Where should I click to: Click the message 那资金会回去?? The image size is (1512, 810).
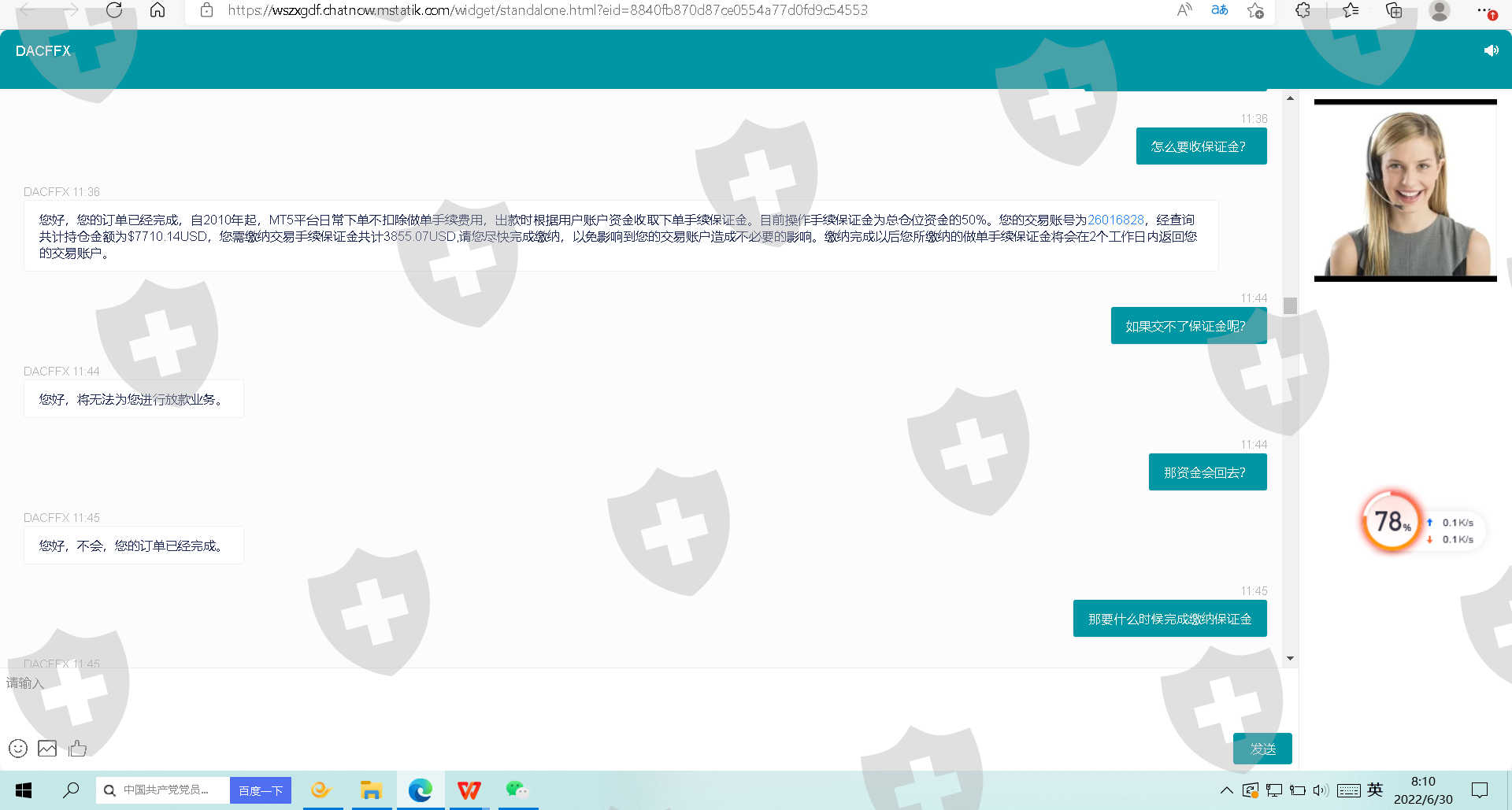(1207, 472)
